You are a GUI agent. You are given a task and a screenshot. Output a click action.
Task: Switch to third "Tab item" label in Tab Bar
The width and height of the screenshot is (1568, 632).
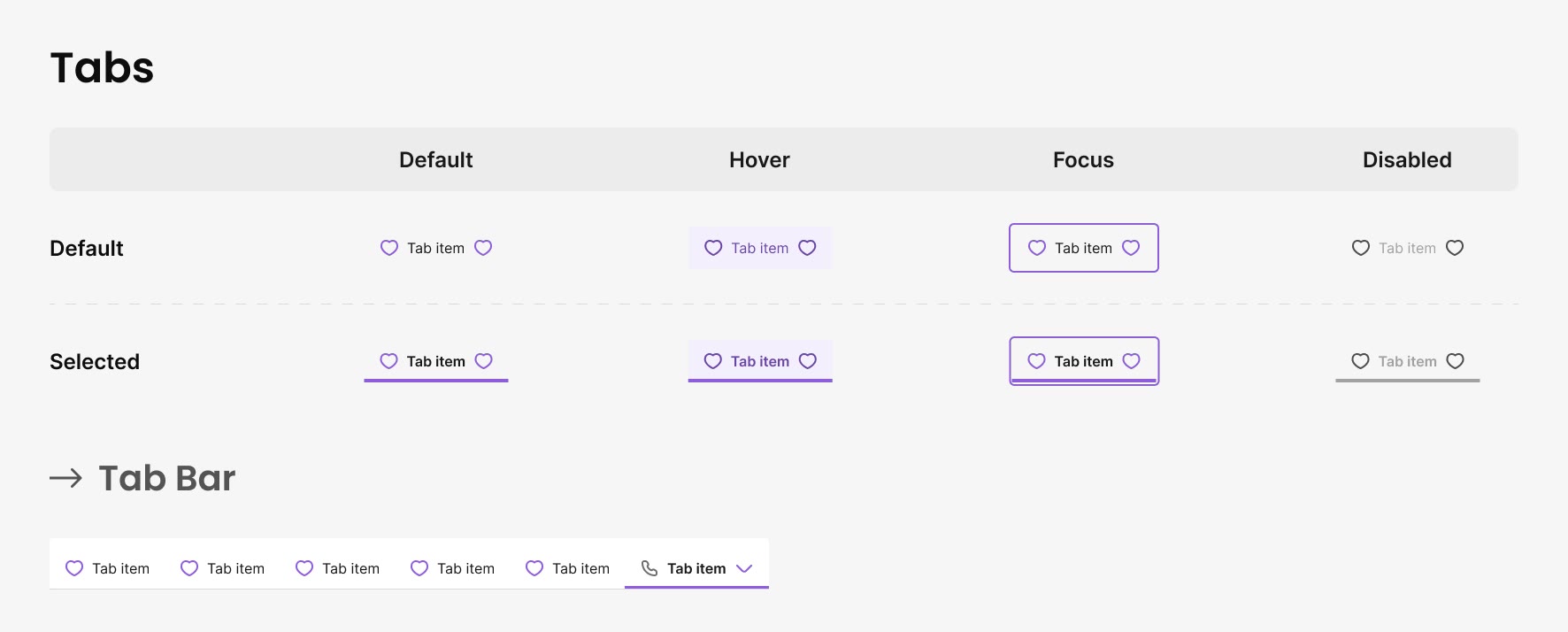(x=350, y=568)
